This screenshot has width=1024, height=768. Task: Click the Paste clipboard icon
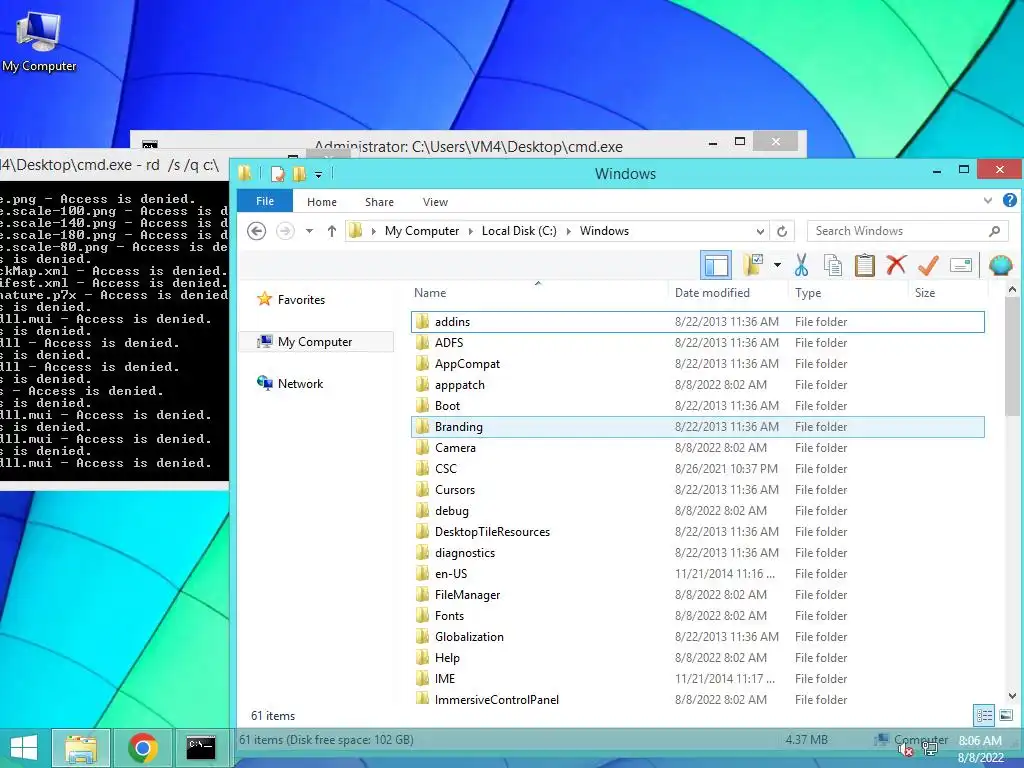pos(864,265)
